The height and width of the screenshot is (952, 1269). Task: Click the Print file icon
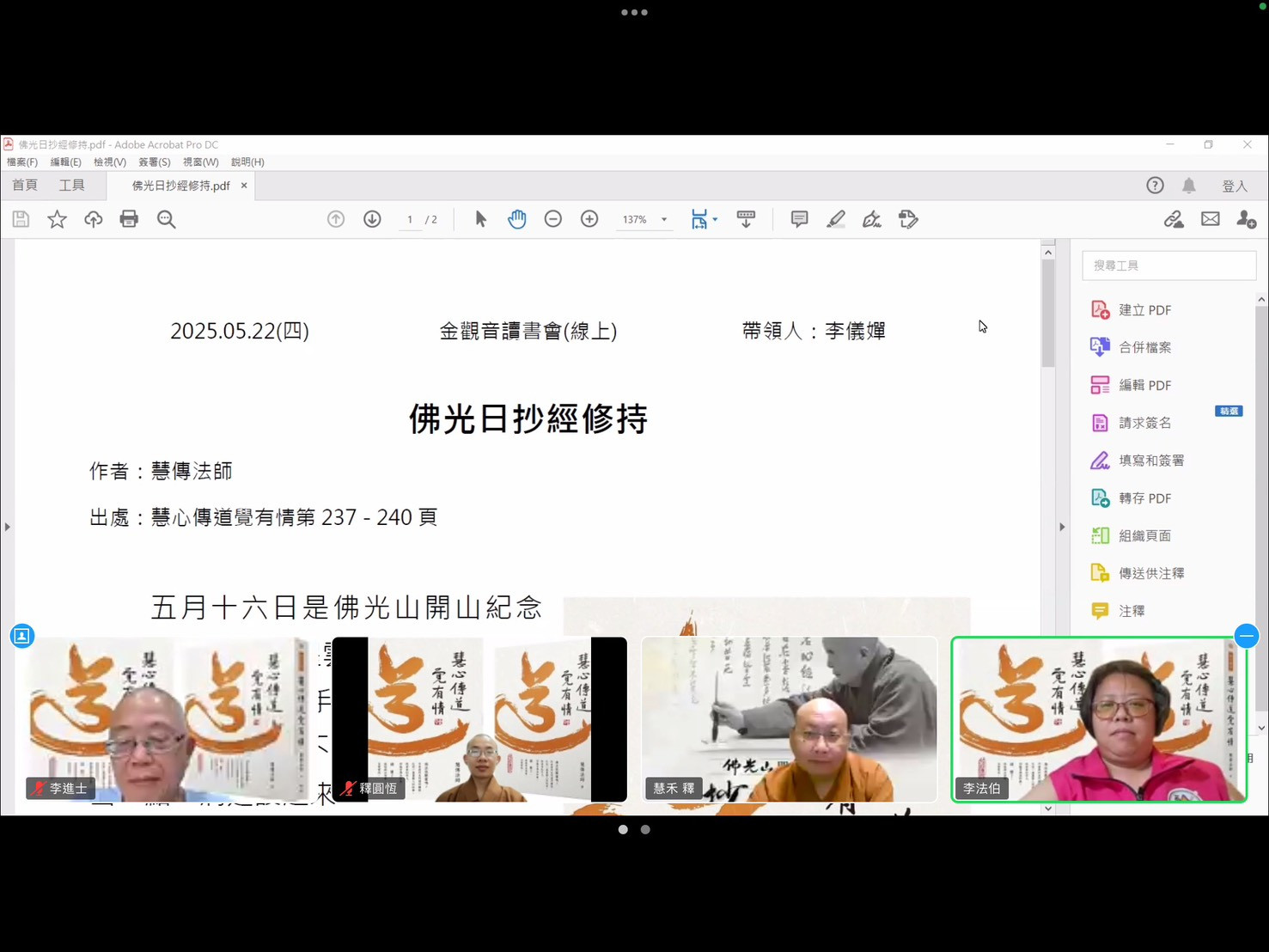[129, 219]
